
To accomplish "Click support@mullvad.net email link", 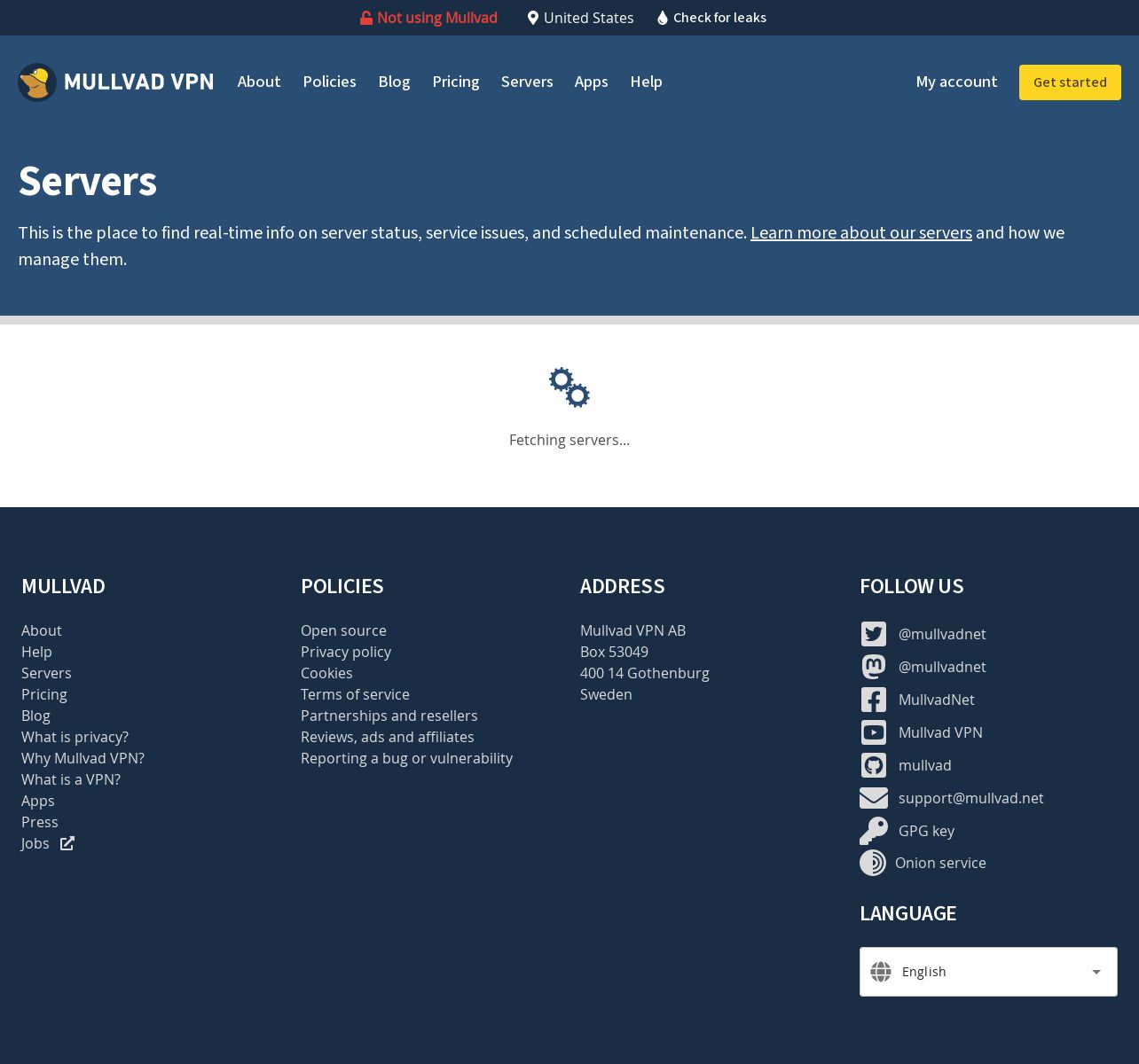I will click(x=971, y=798).
